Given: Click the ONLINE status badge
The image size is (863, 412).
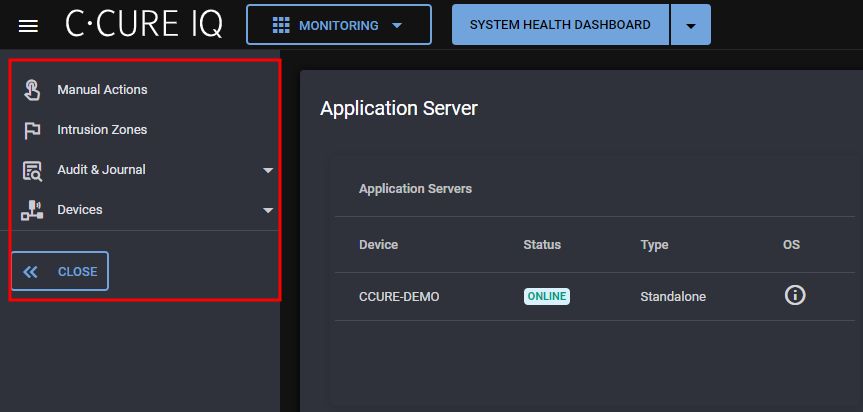Looking at the screenshot, I should tap(547, 296).
